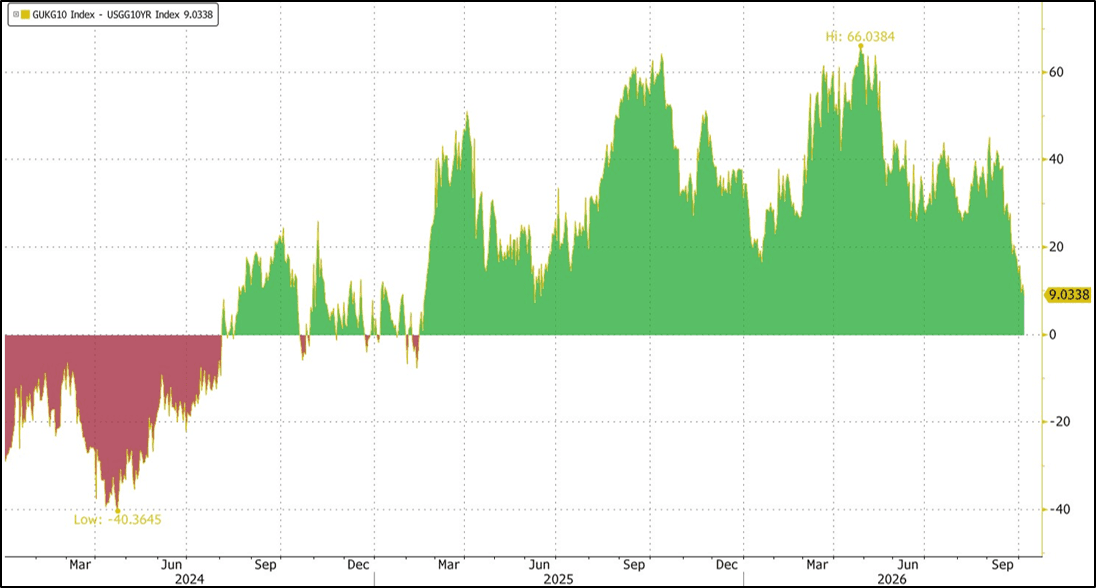The image size is (1096, 588).
Task: Click the Jun 2025 month label
Action: coord(539,564)
